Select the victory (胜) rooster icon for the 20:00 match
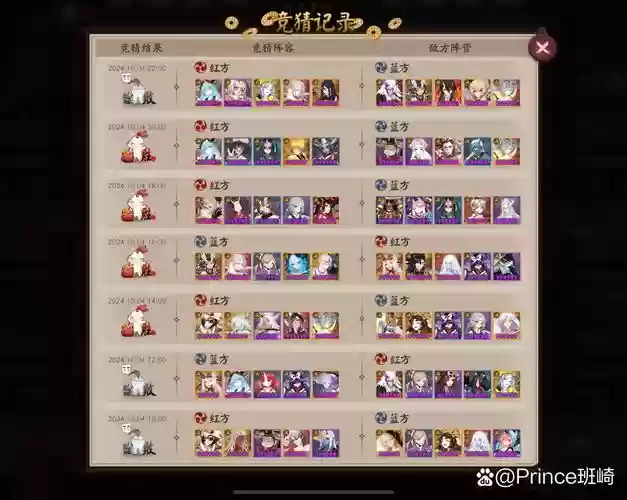The height and width of the screenshot is (500, 627). coord(138,148)
